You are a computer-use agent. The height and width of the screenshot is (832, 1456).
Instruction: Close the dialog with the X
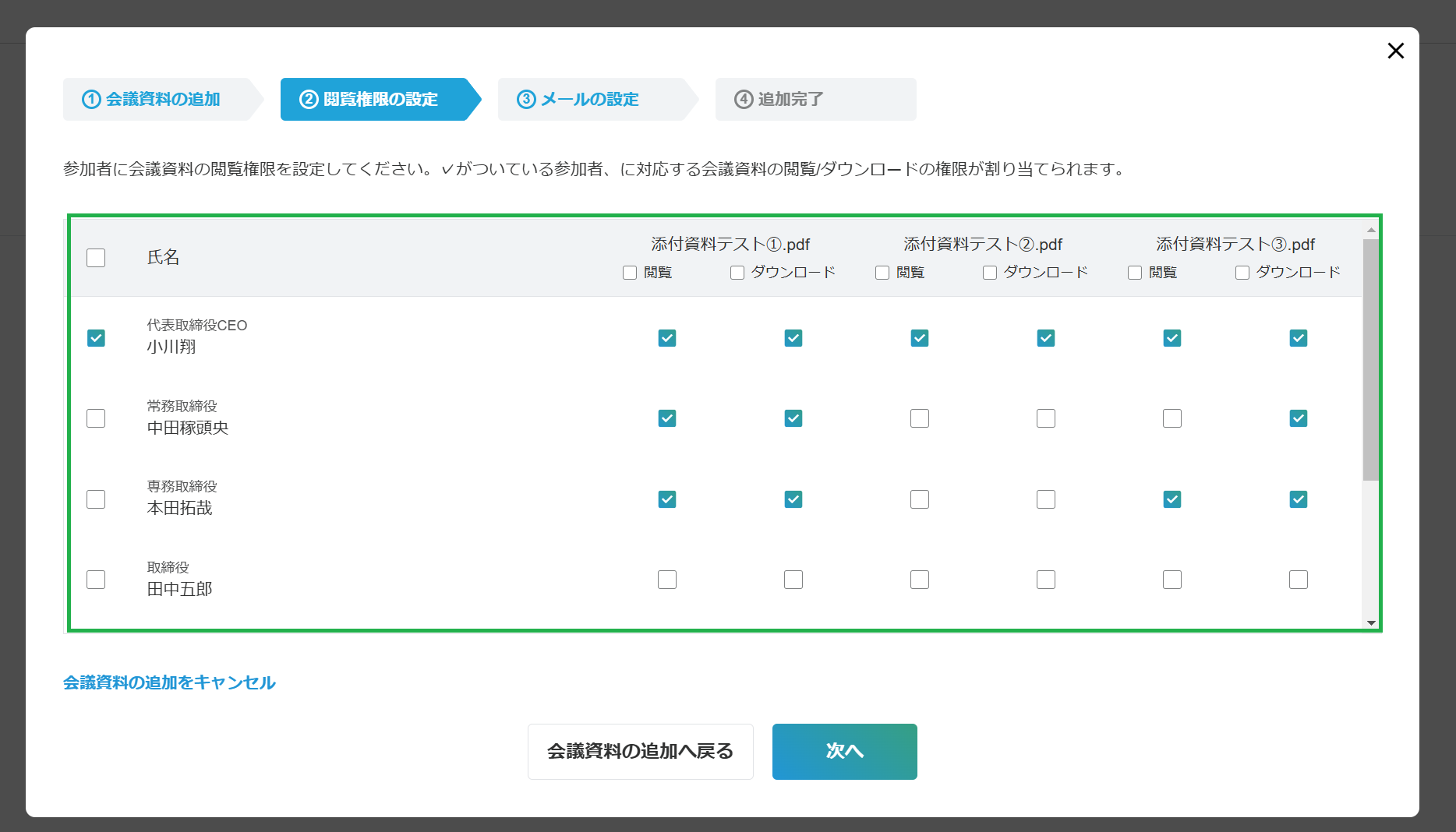(x=1395, y=51)
